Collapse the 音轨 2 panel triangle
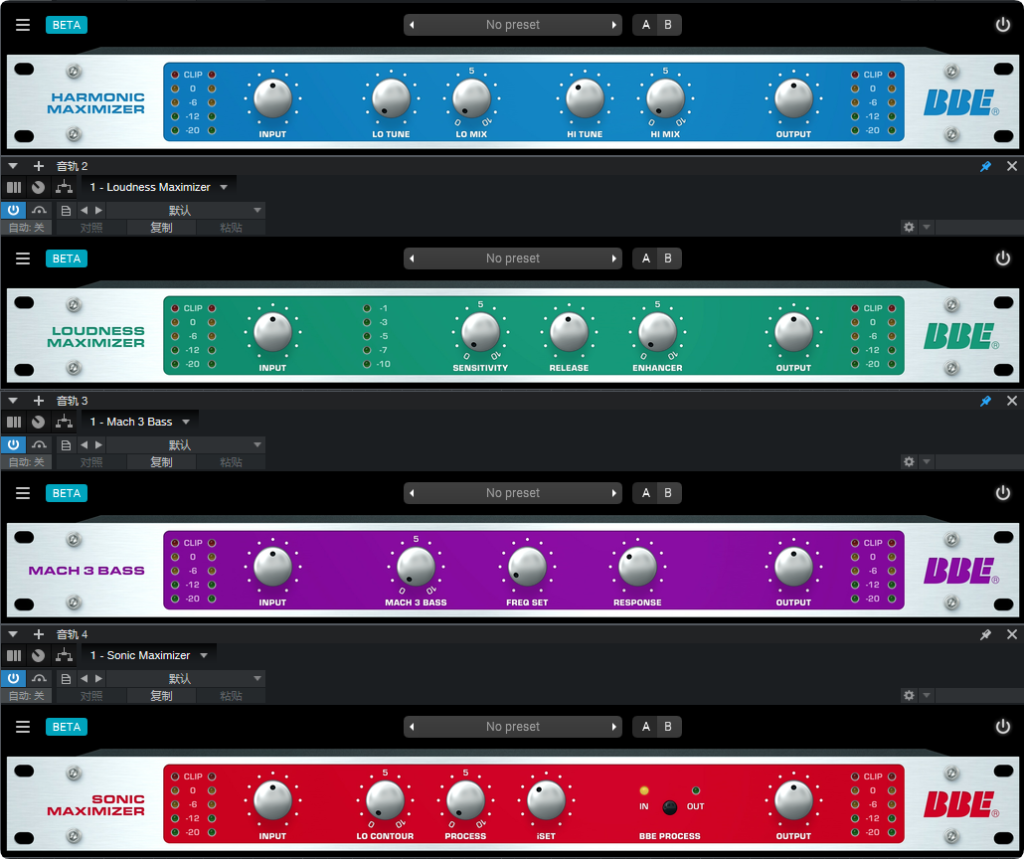Screen dimensions: 1024x859 click(x=13, y=166)
